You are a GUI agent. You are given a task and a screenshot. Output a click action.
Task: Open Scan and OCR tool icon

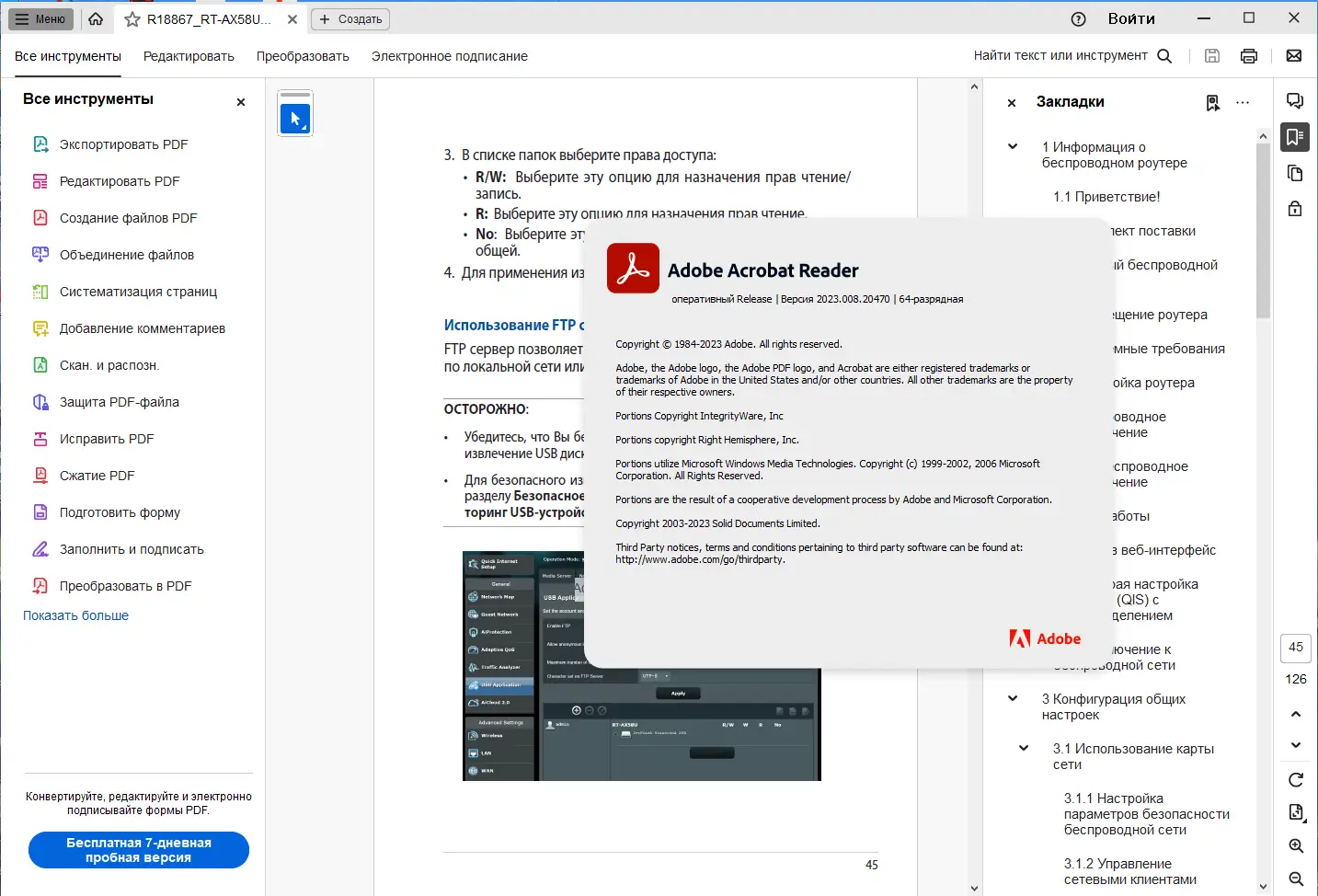pyautogui.click(x=40, y=365)
